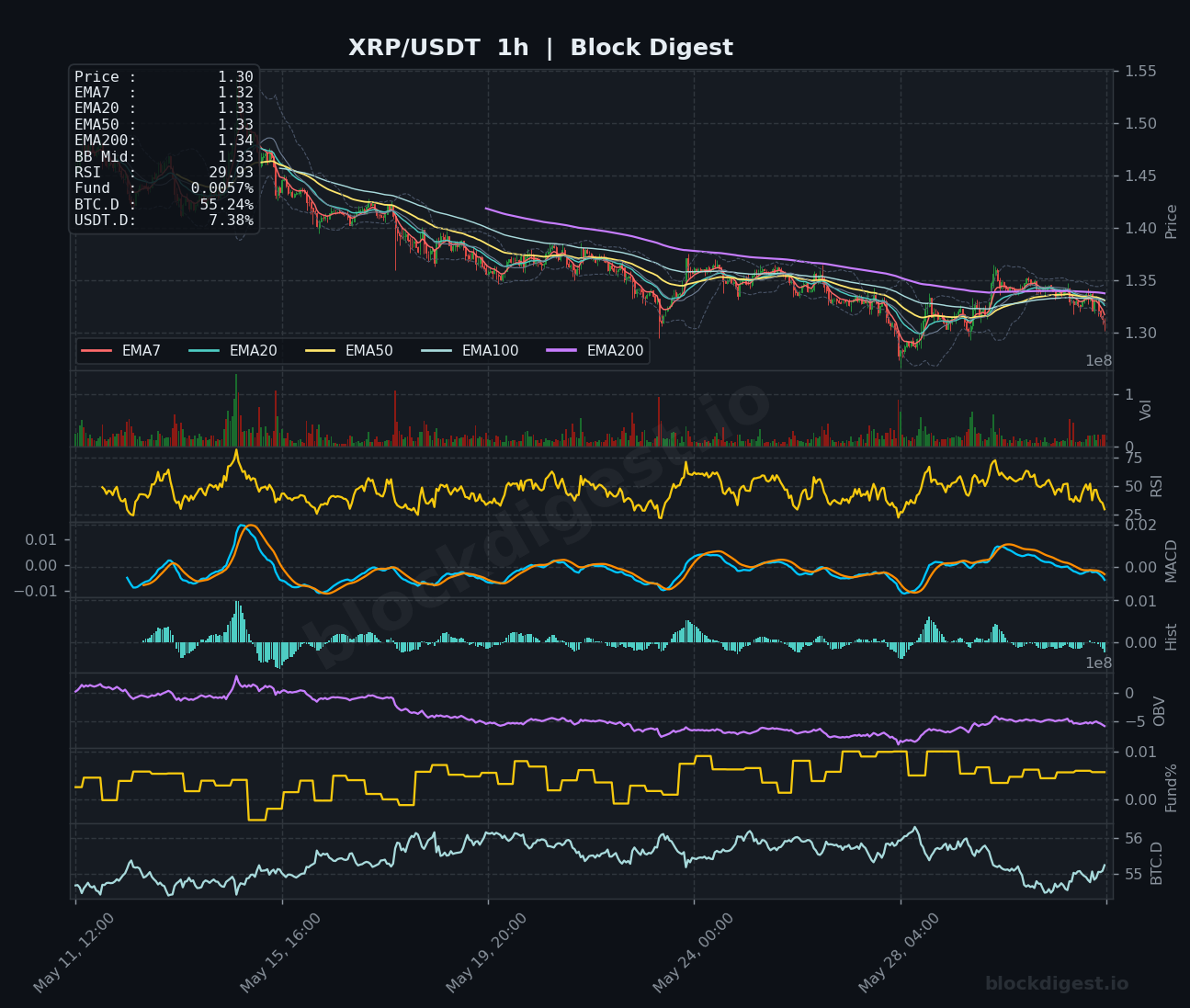Click the Fund% panel axis label
The height and width of the screenshot is (1008, 1190).
pos(1171,787)
